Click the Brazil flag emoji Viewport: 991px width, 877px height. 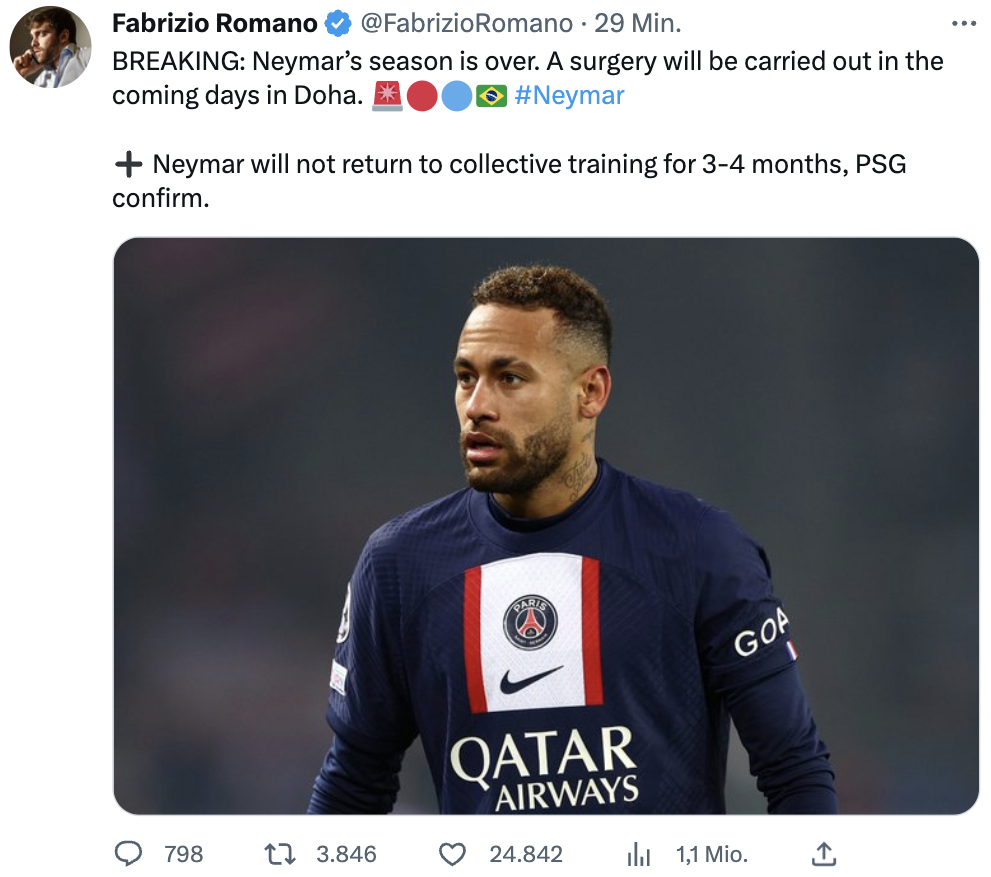coord(492,96)
